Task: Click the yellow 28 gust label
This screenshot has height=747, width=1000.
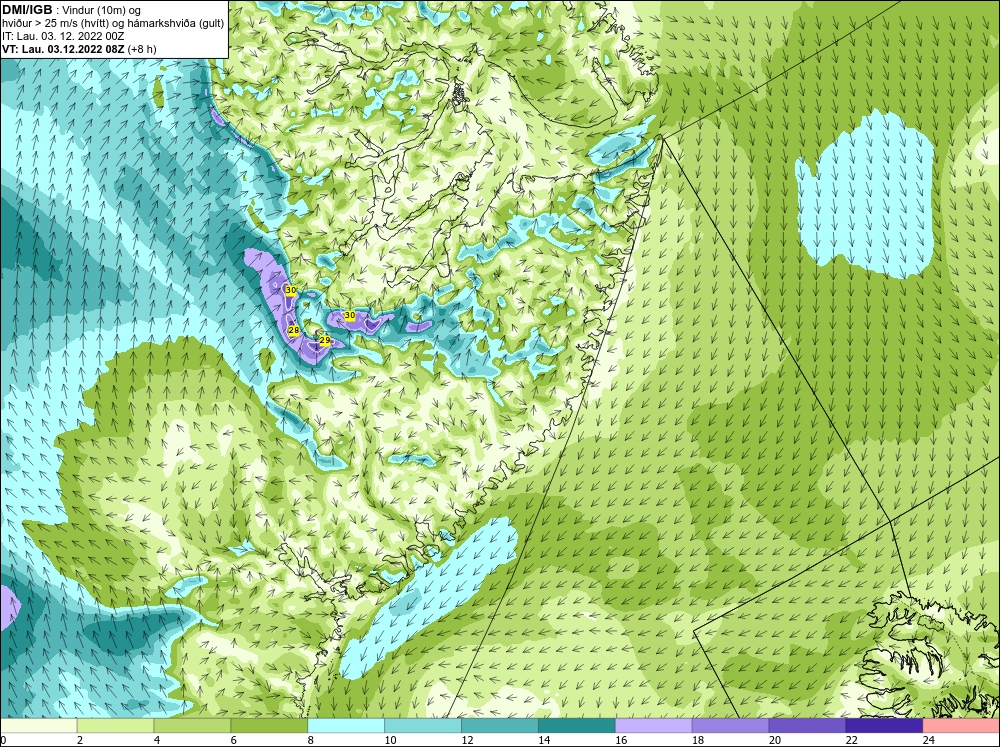Action: point(294,330)
